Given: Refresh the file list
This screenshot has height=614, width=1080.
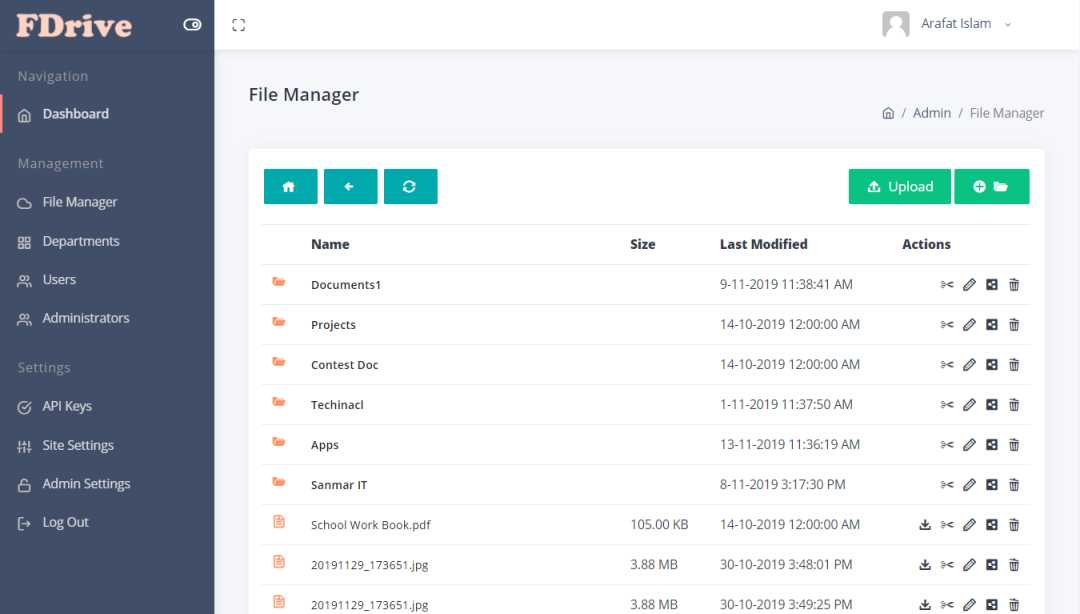Looking at the screenshot, I should pyautogui.click(x=410, y=187).
